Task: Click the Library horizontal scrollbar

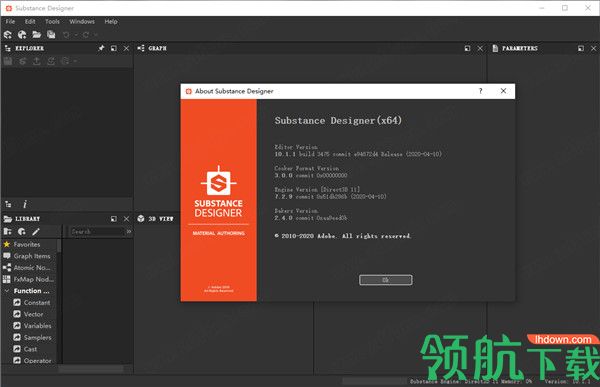Action: 91,369
